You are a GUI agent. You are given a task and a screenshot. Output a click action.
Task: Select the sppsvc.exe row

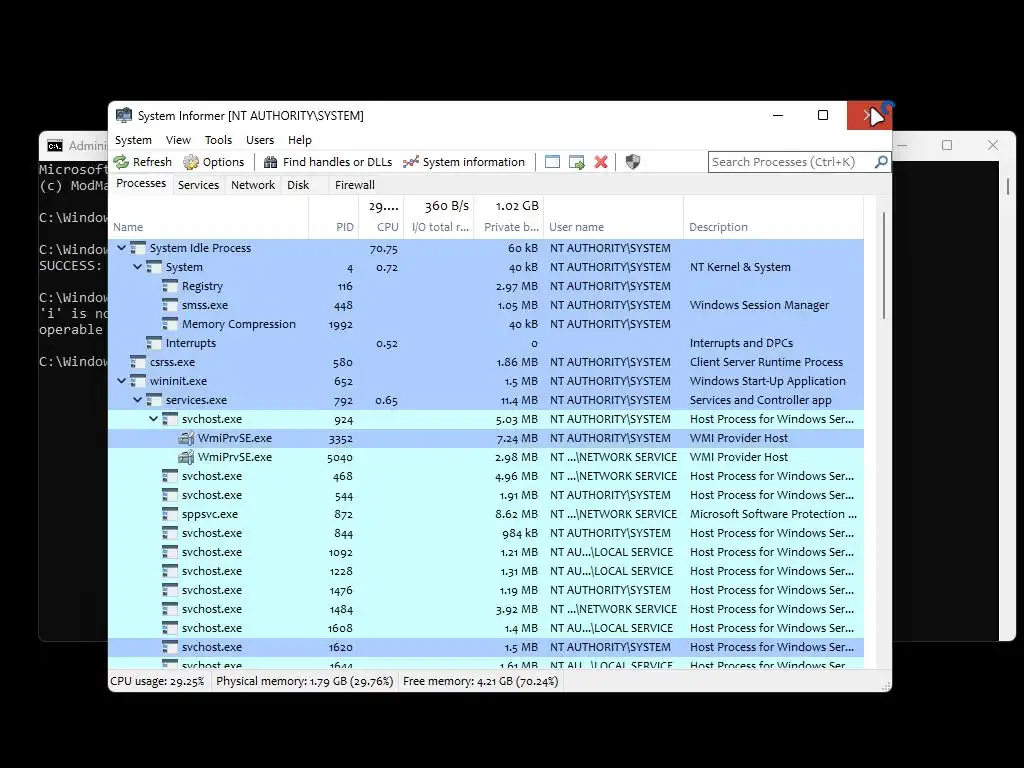(486, 514)
